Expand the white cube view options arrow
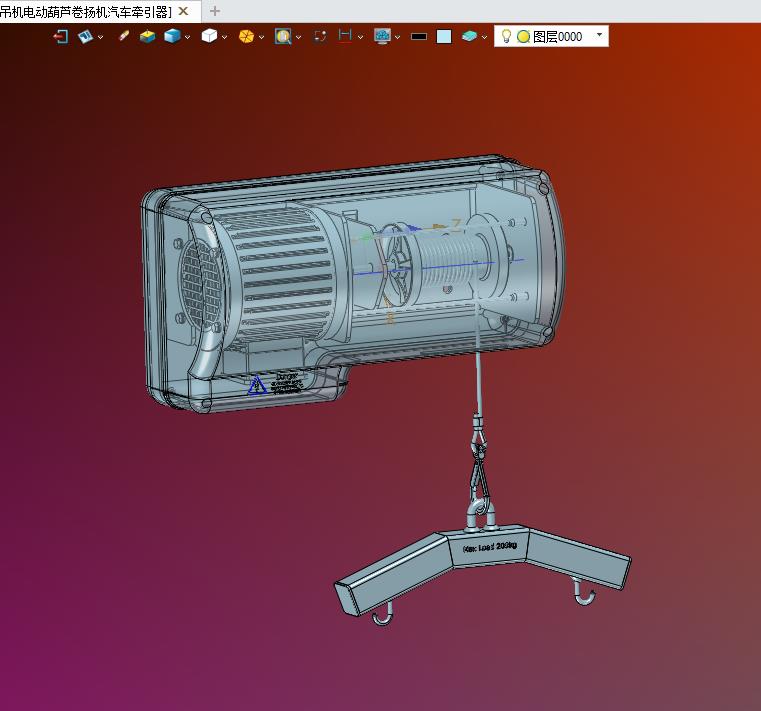 (225, 37)
